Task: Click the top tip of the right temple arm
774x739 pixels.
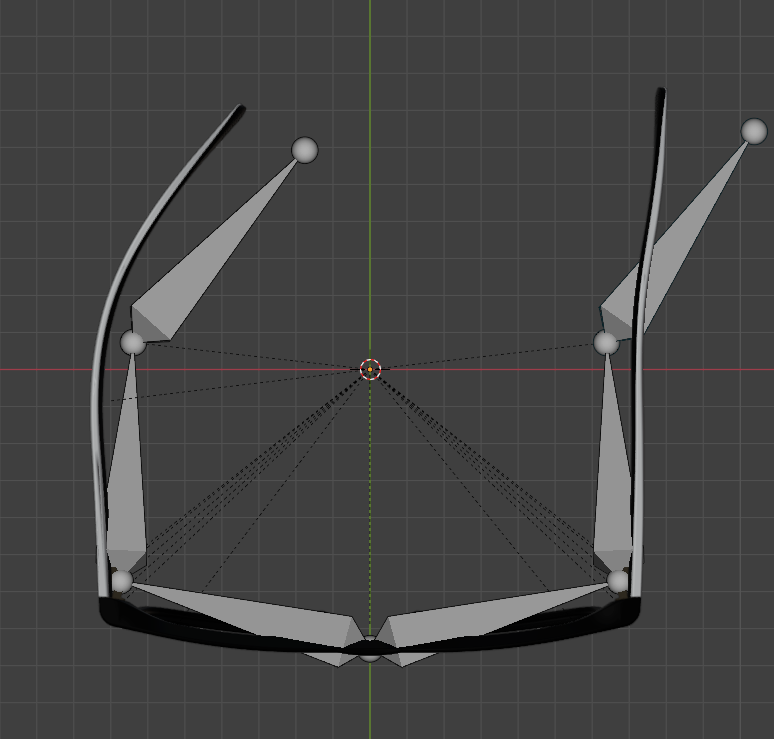Action: coord(661,93)
